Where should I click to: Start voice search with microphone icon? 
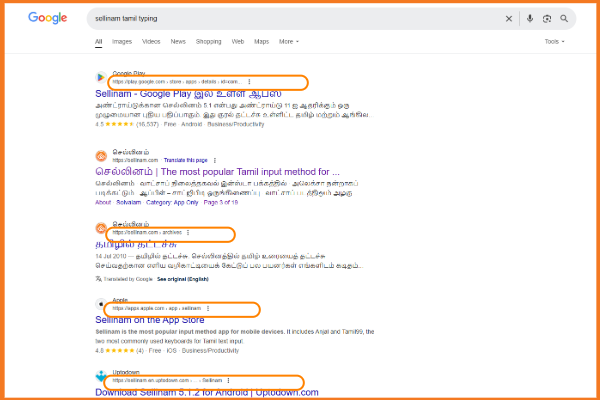coord(530,18)
